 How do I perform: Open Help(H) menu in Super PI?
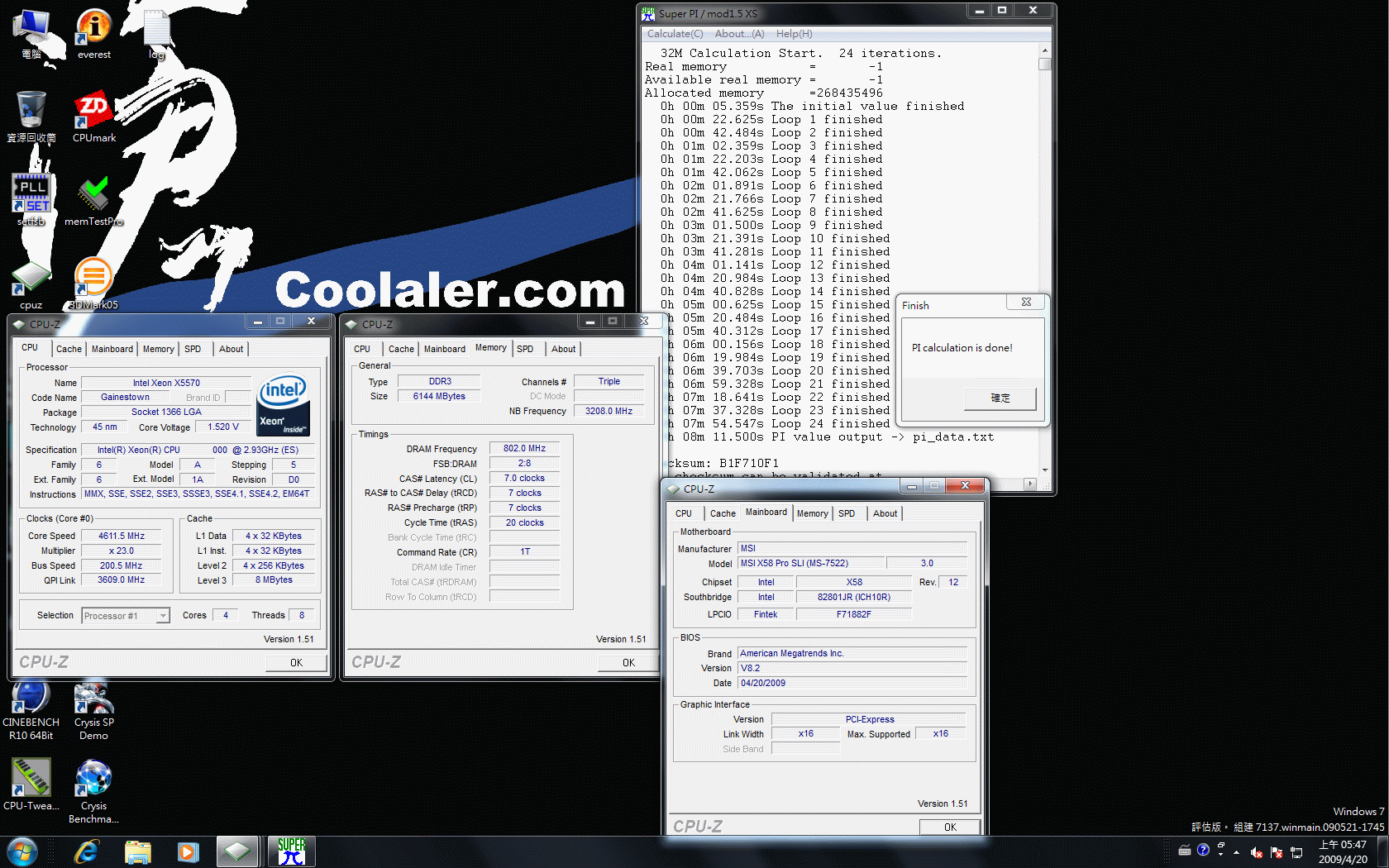tap(794, 34)
